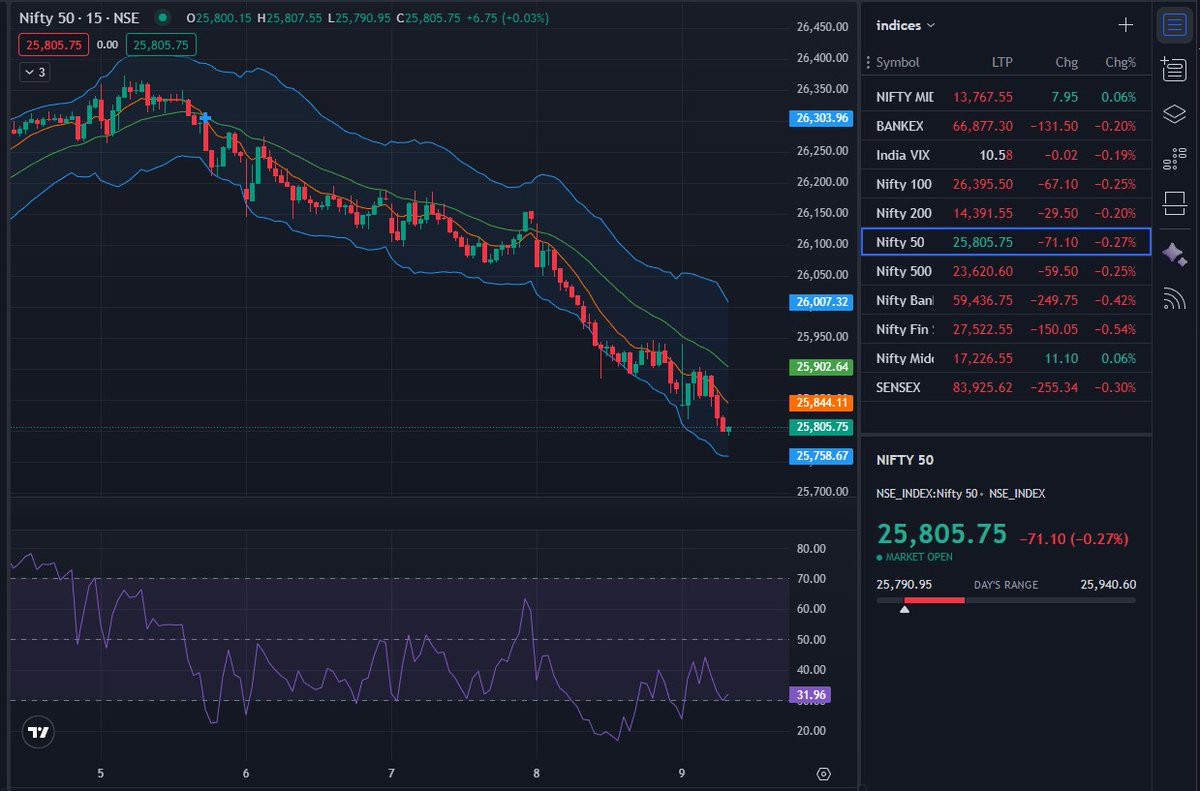Click the MARKET OPEN status text
This screenshot has width=1200, height=791.
coord(919,557)
